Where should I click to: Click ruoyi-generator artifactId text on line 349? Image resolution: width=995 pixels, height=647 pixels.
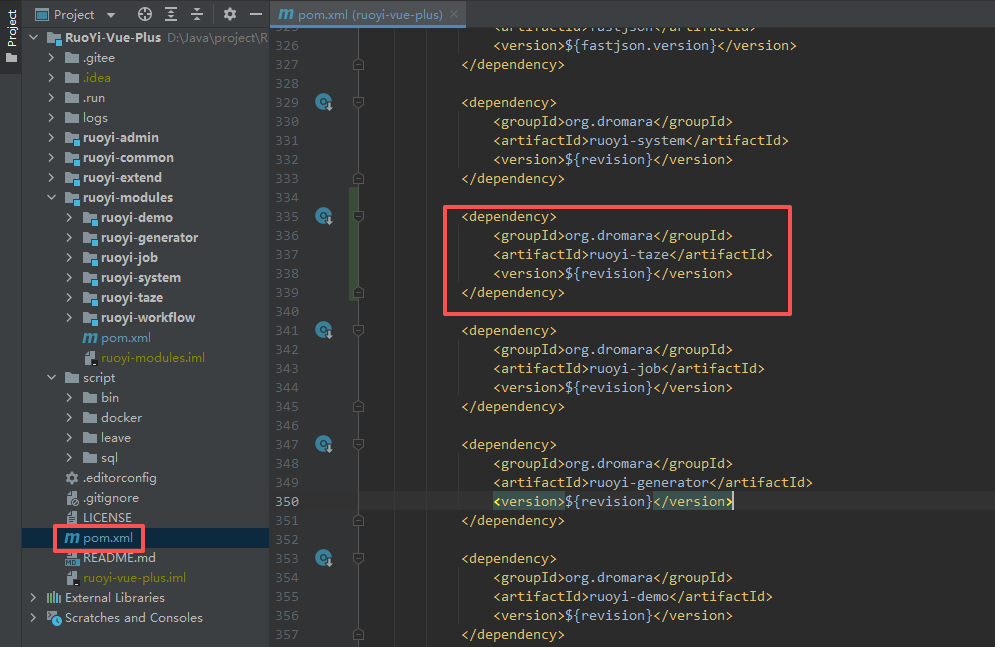pyautogui.click(x=649, y=483)
